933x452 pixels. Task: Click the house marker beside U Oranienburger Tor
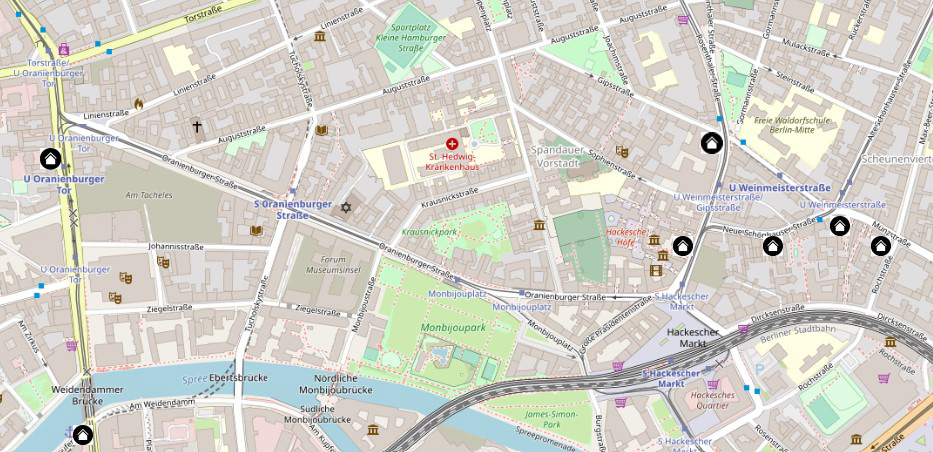51,159
